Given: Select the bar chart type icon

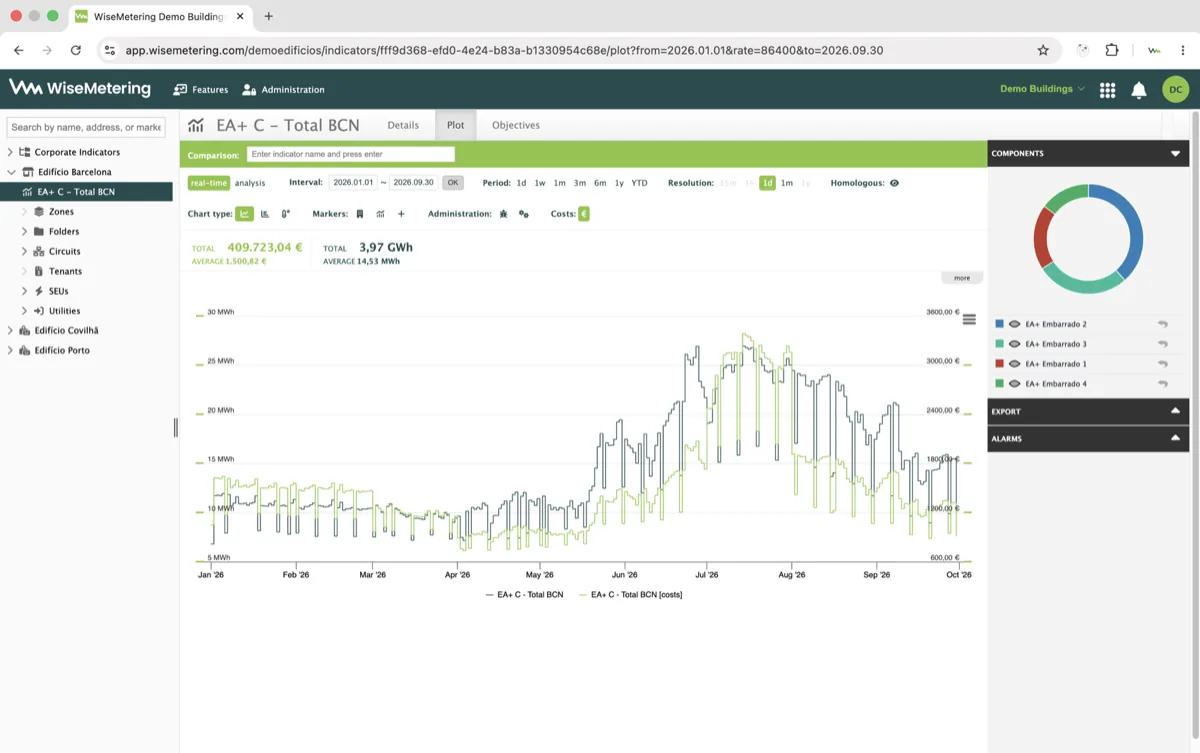Looking at the screenshot, I should (265, 214).
